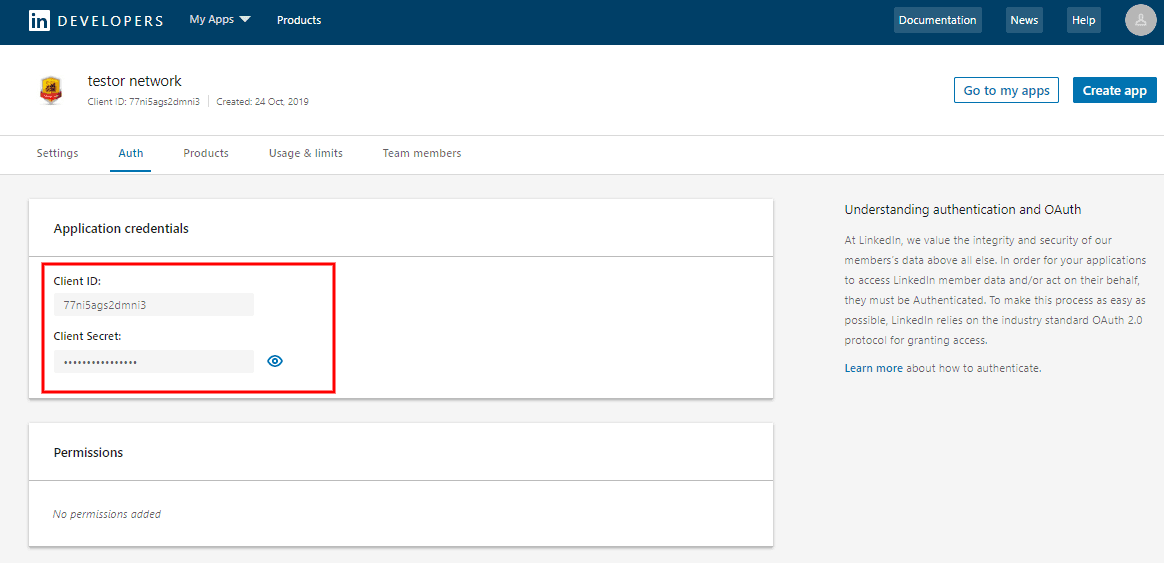
Task: Click 'Created: 24 Oct, 2019' text
Action: click(x=263, y=102)
